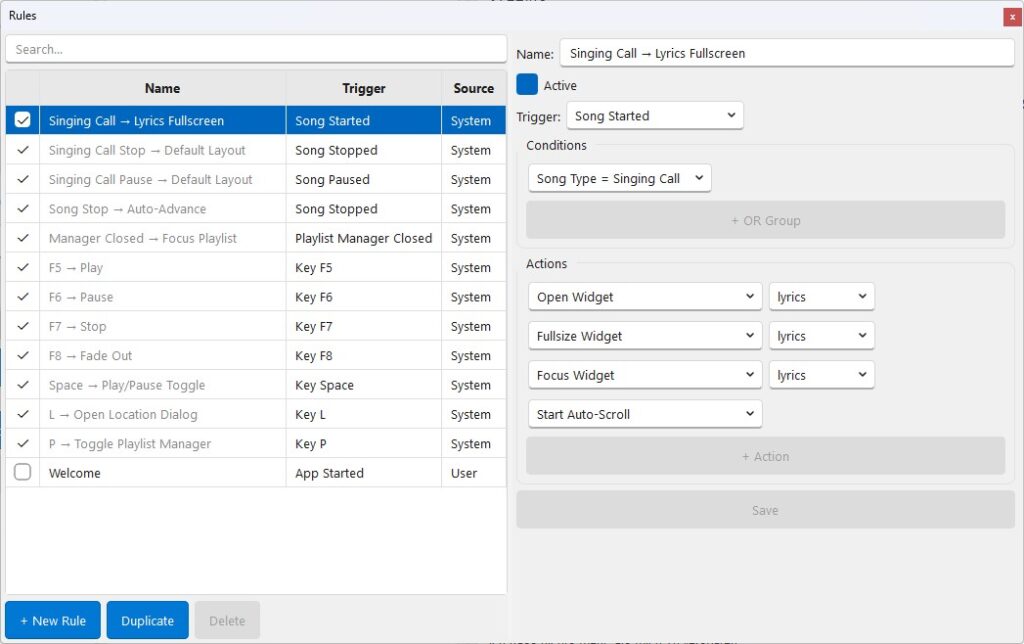Open the Fullsize Widget action dropdown

(645, 336)
